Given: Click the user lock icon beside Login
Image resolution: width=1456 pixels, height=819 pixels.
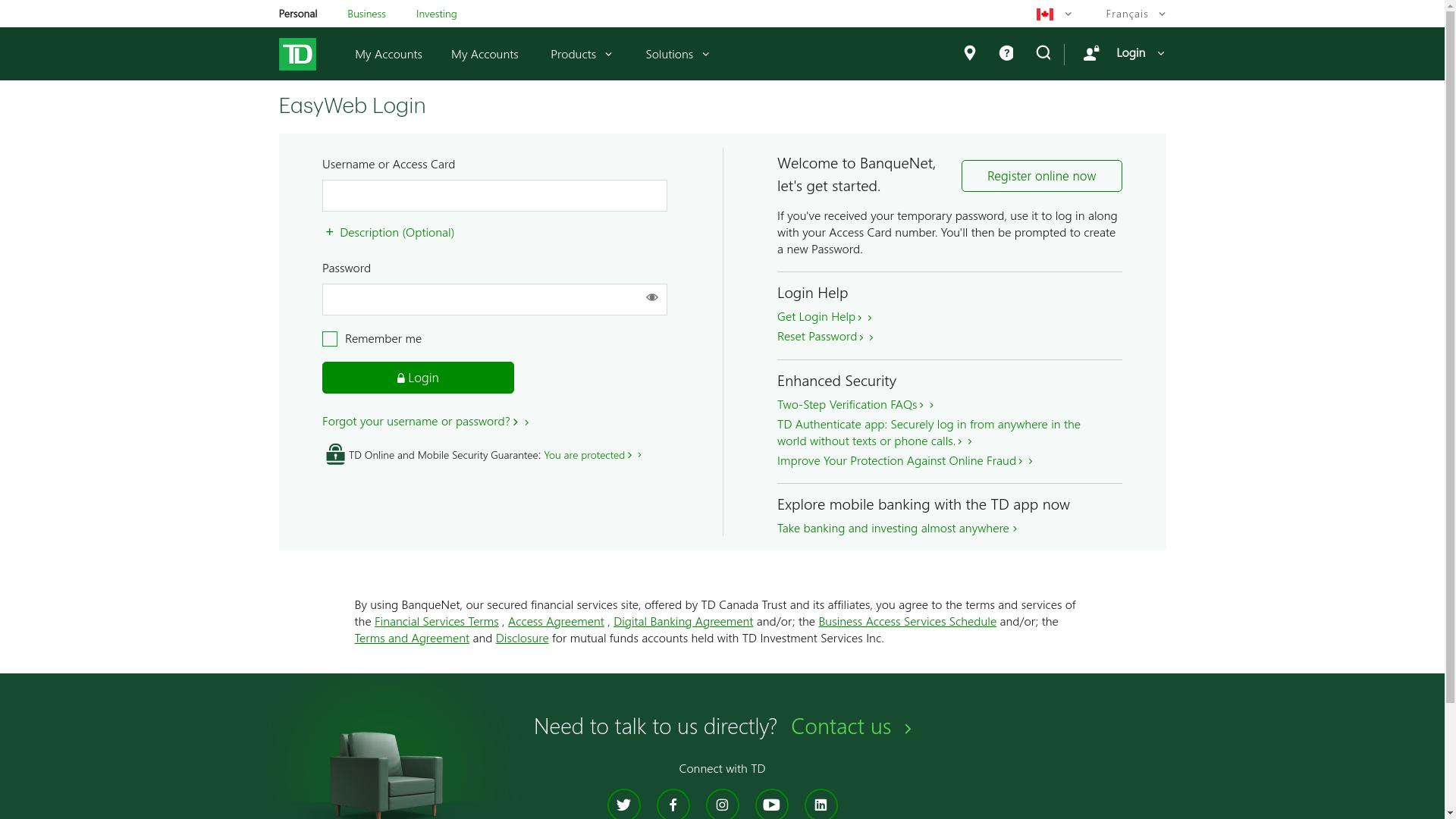Looking at the screenshot, I should pyautogui.click(x=1091, y=52).
